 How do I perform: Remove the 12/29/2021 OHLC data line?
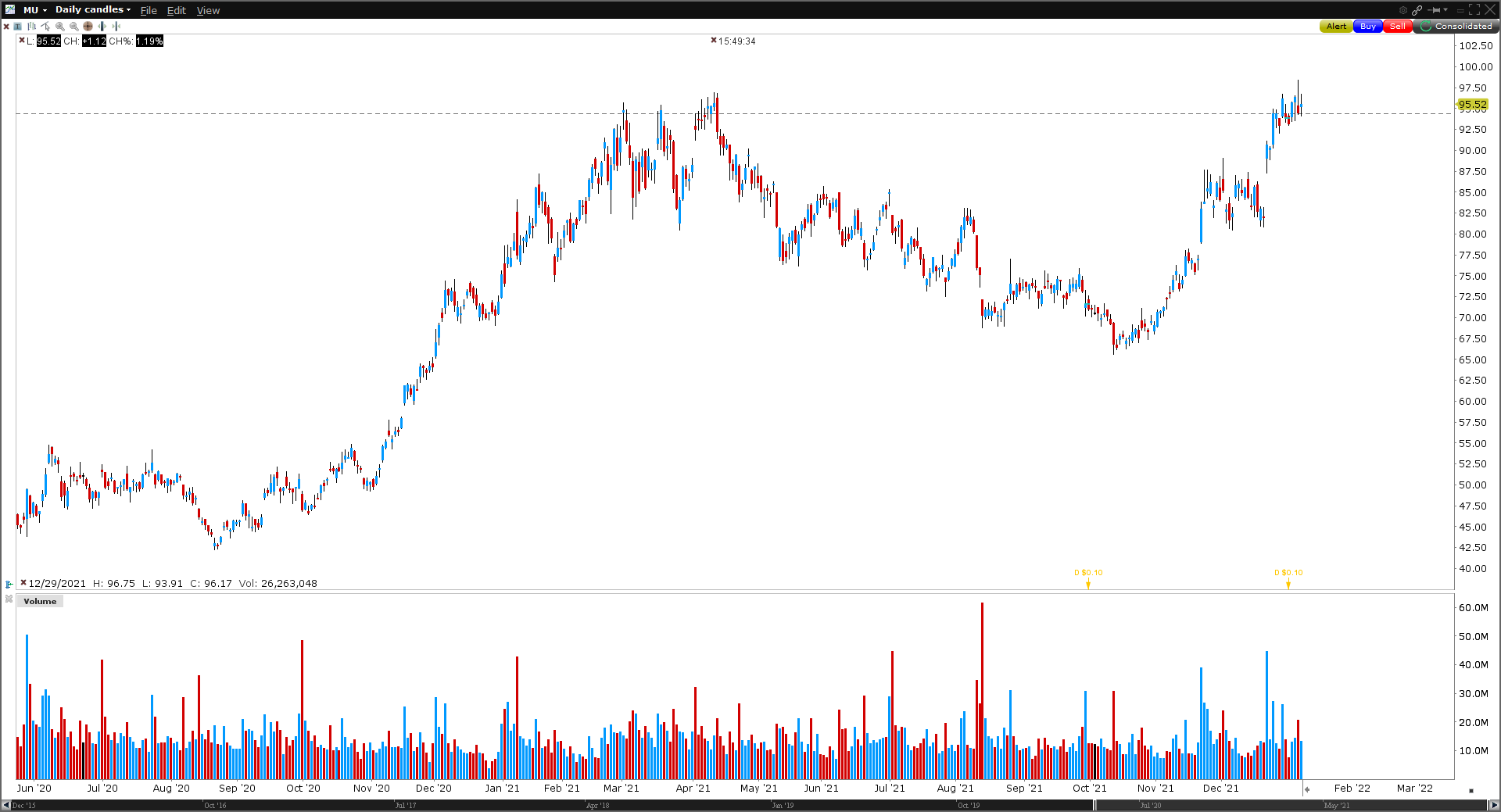(23, 582)
